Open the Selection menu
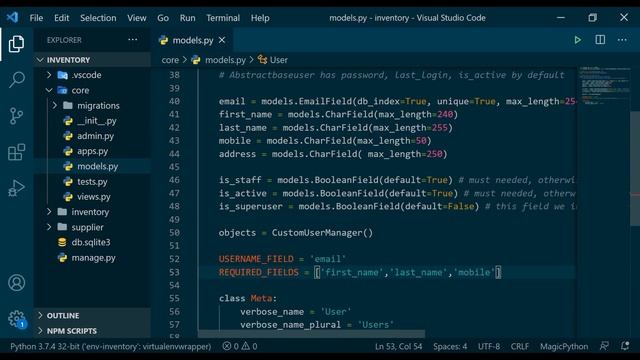Image resolution: width=640 pixels, height=360 pixels. (x=98, y=18)
